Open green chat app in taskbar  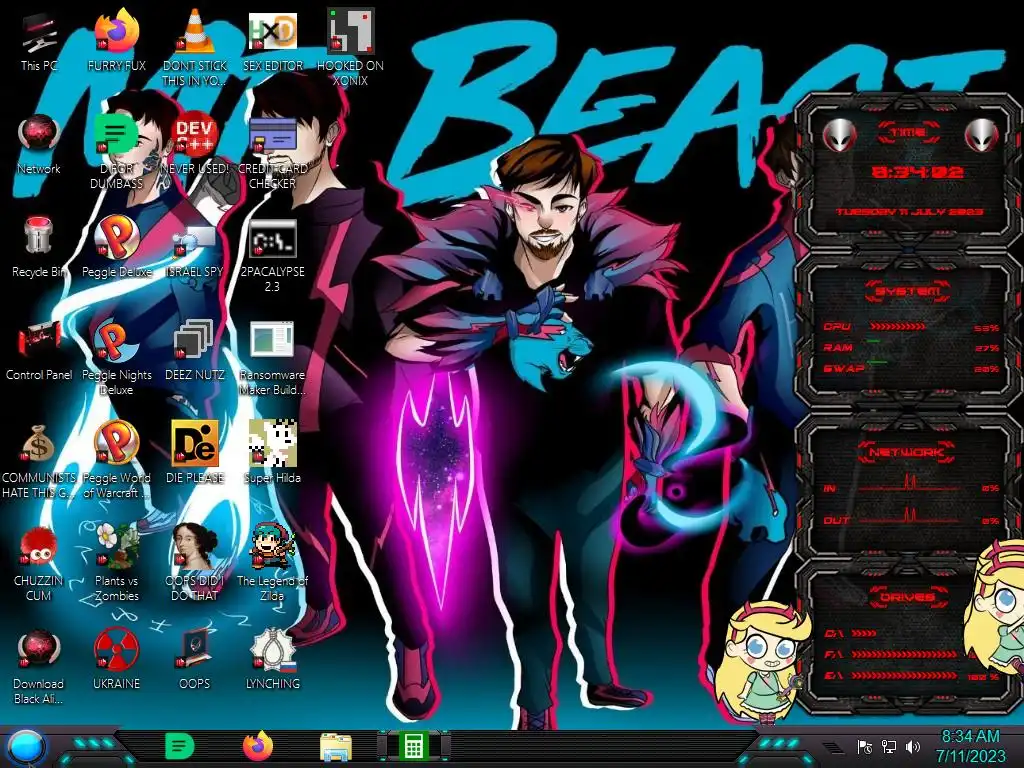[x=179, y=746]
